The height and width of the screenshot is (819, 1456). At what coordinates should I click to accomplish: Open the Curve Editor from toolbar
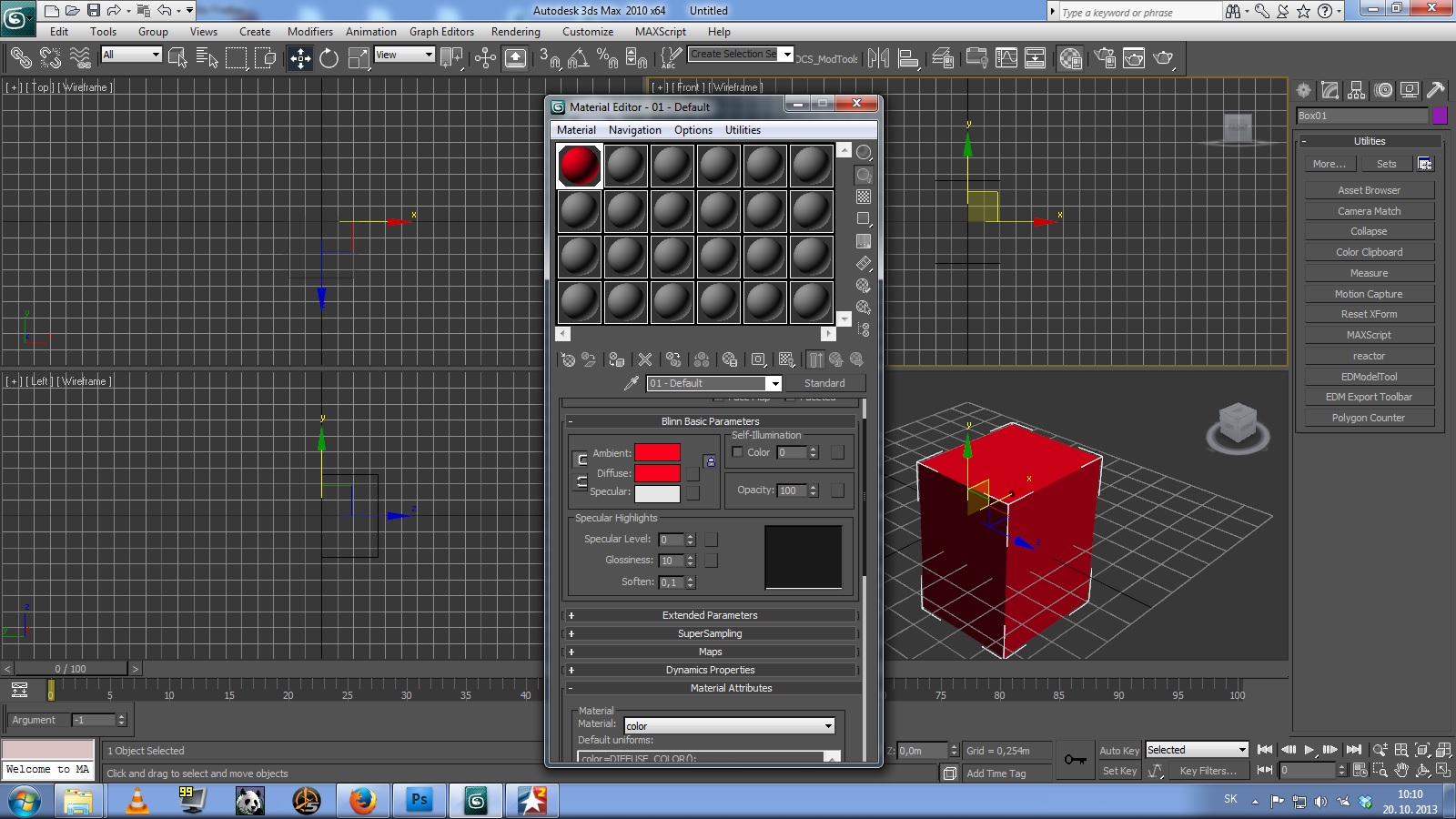(1006, 58)
